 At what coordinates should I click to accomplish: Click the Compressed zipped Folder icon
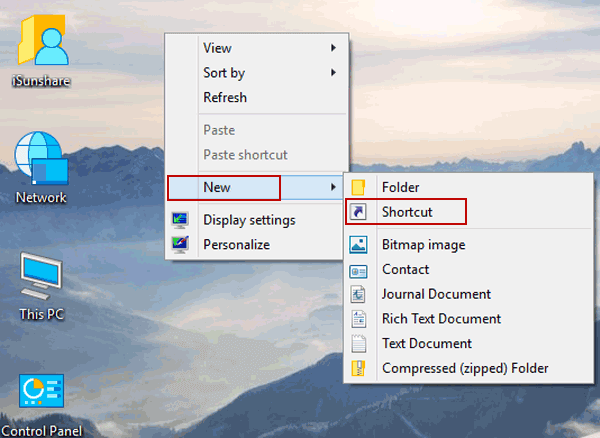point(359,368)
